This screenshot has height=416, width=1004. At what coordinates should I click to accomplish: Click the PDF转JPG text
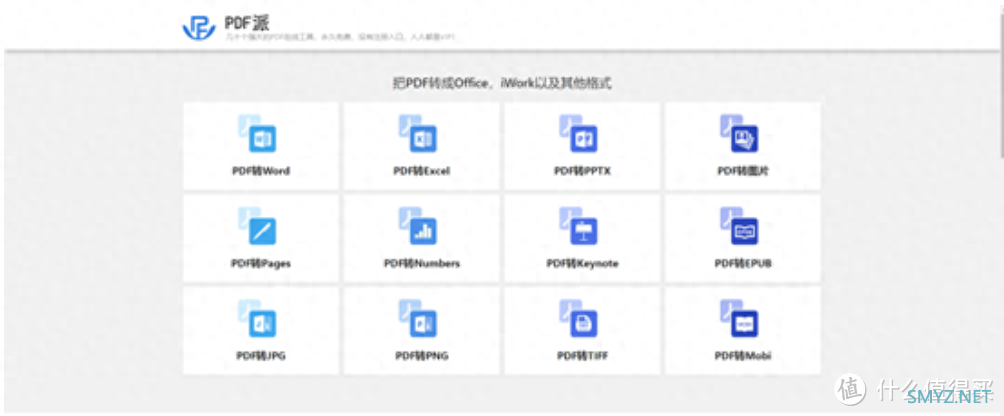coord(261,355)
